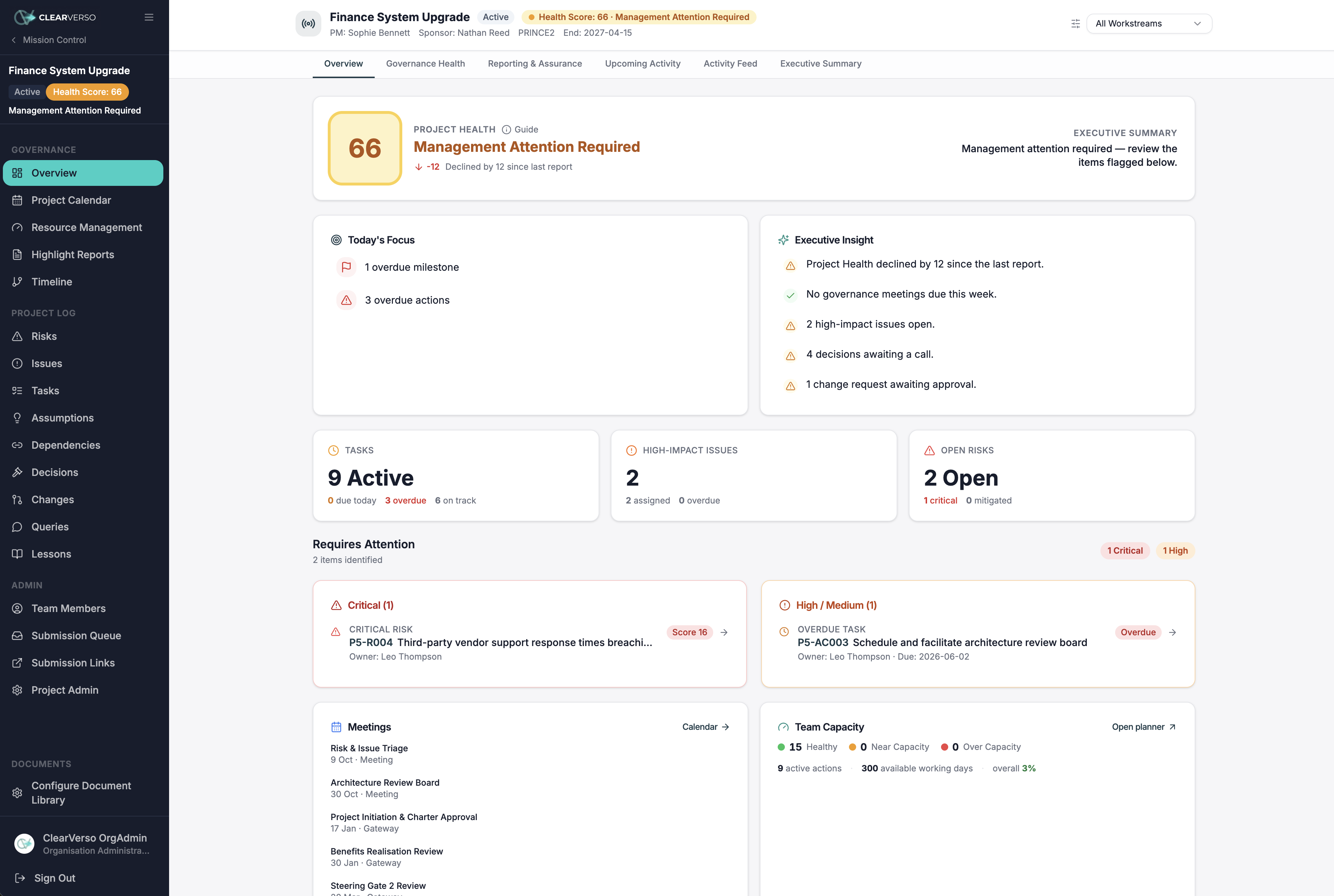This screenshot has height=896, width=1334.
Task: Click the broadcast icon beside project title
Action: pos(308,23)
